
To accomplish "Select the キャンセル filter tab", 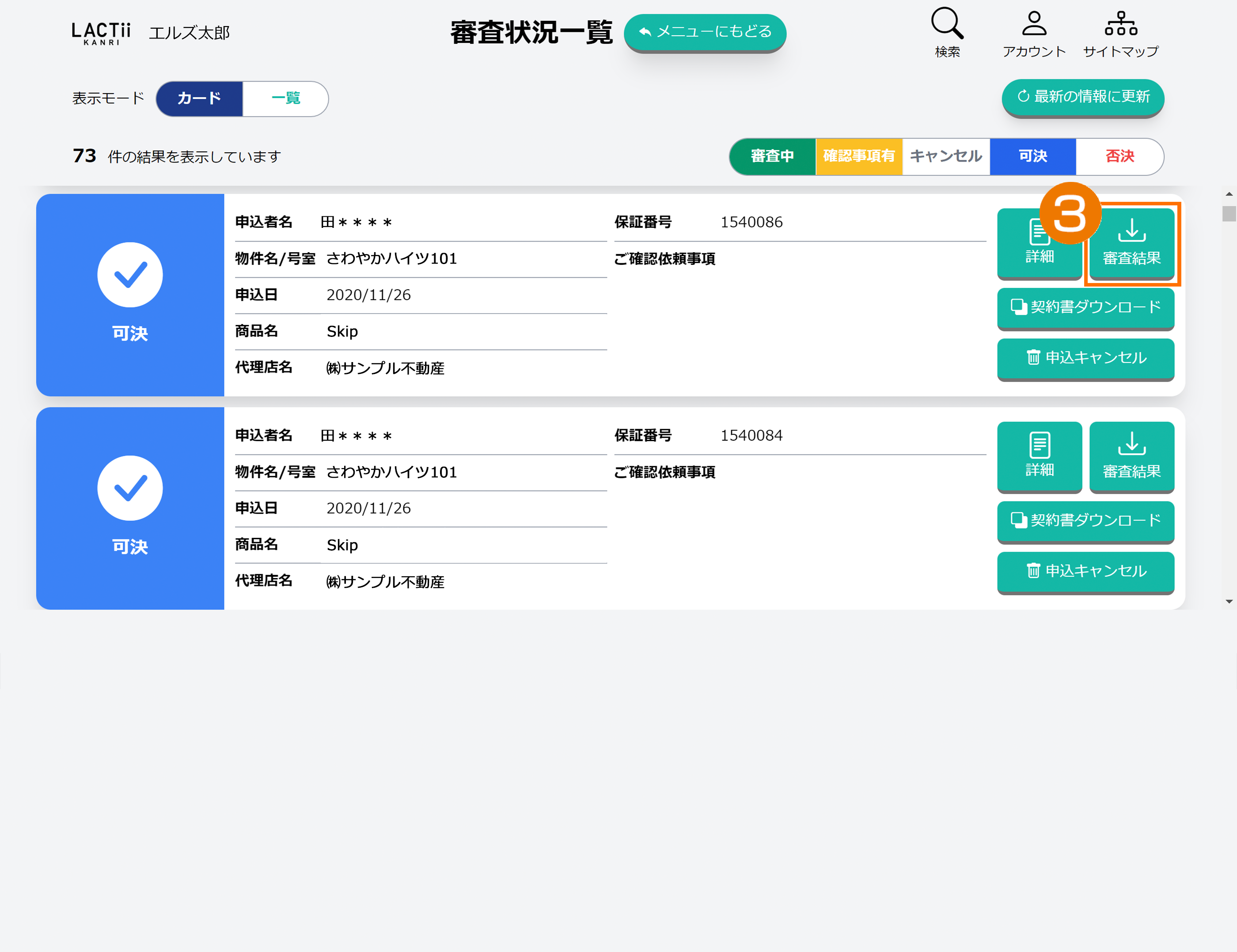I will (x=945, y=156).
